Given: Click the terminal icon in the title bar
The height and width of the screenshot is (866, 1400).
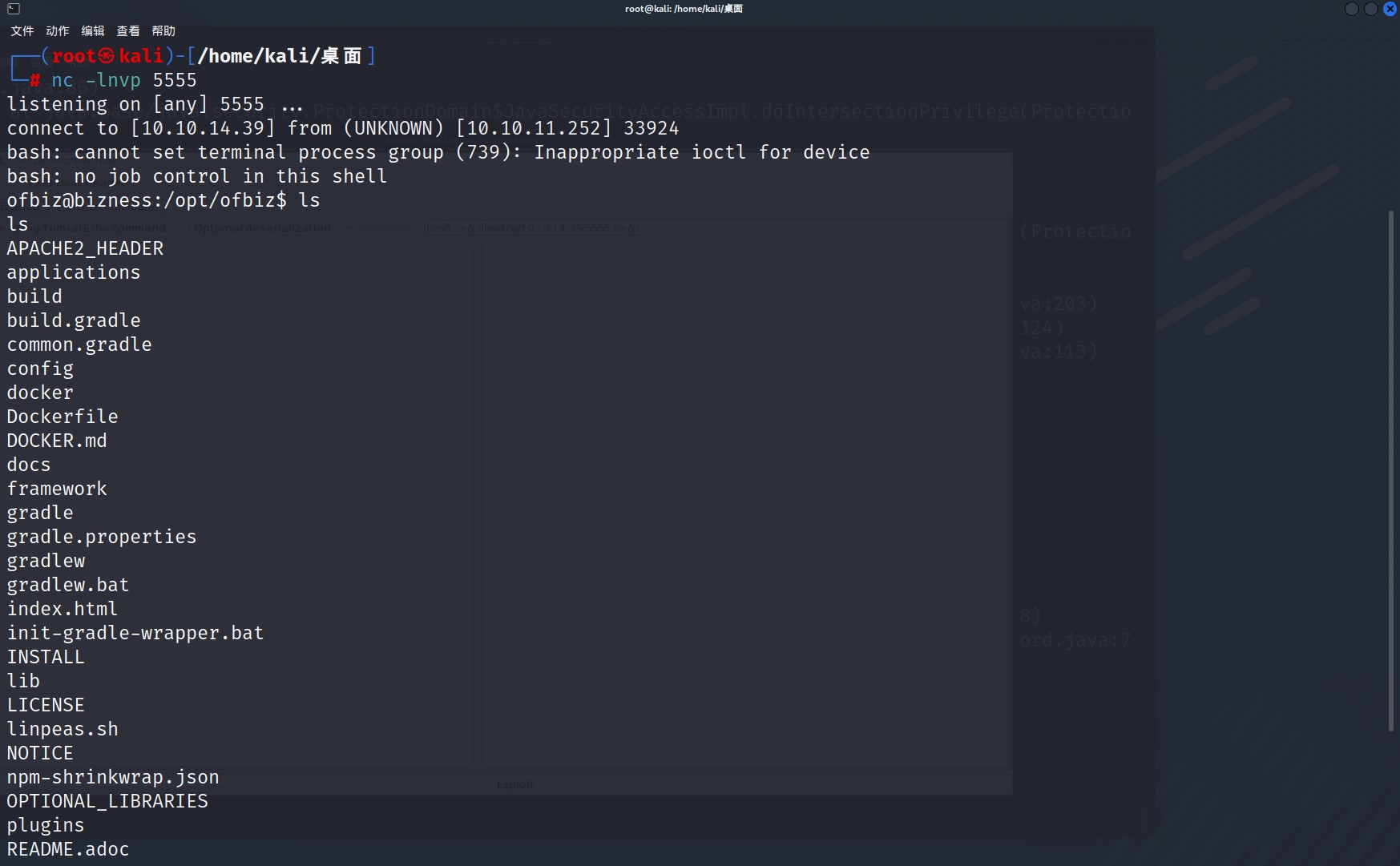Looking at the screenshot, I should (14, 9).
